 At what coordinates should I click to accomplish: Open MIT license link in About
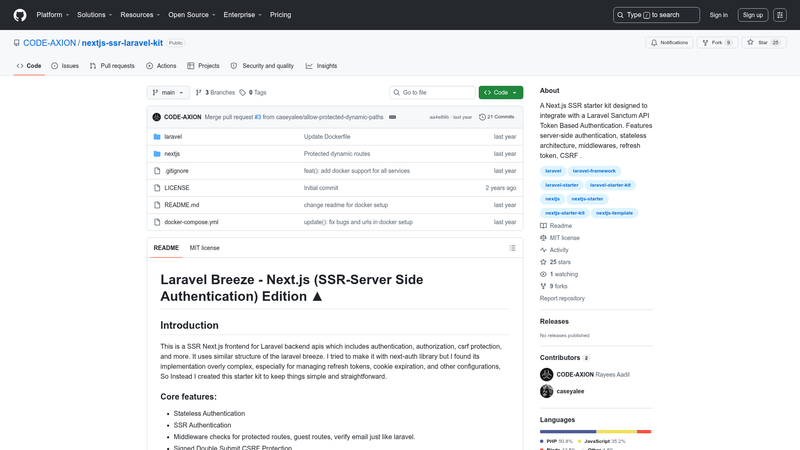pos(560,238)
